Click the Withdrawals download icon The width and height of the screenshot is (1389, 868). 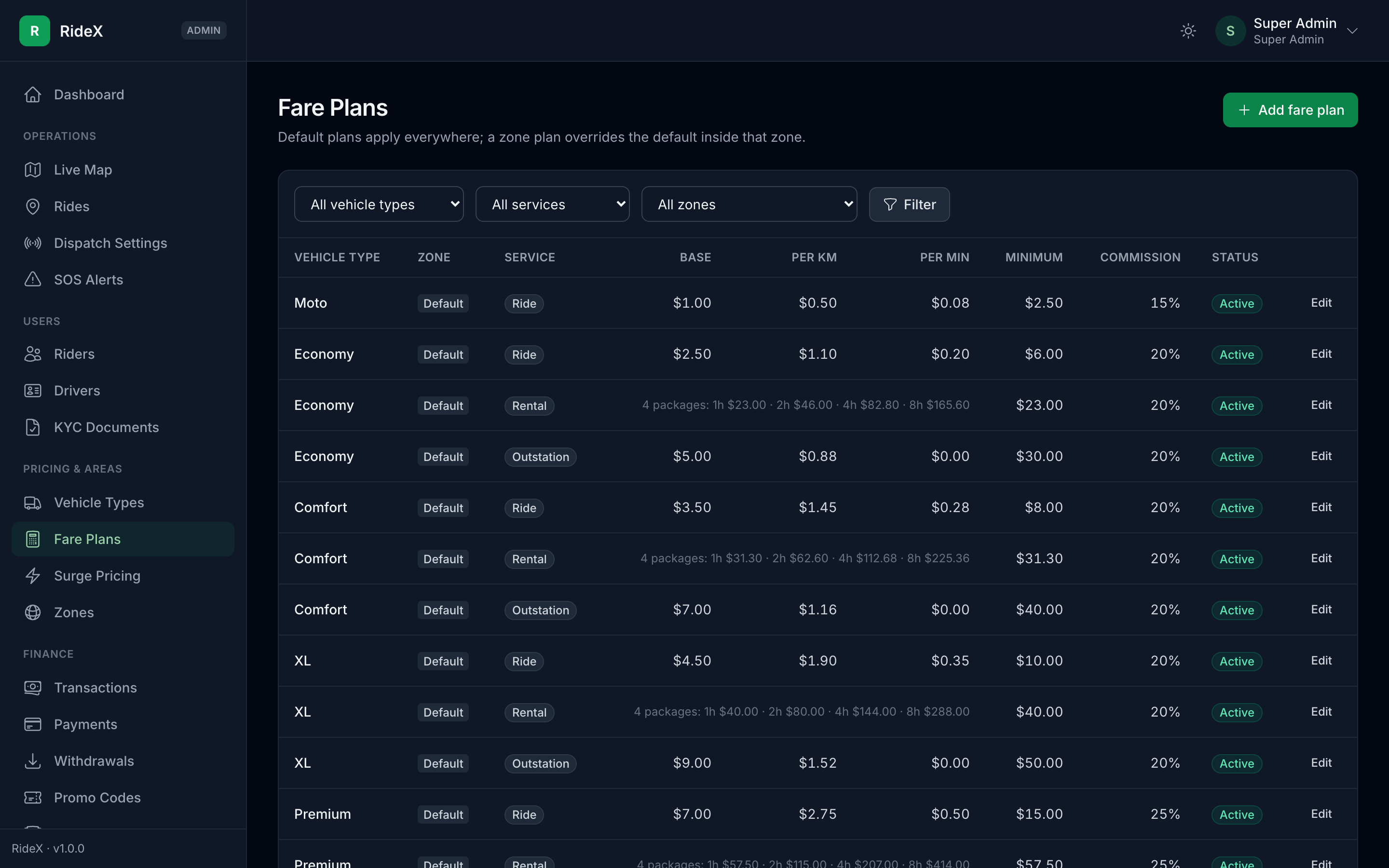33,761
